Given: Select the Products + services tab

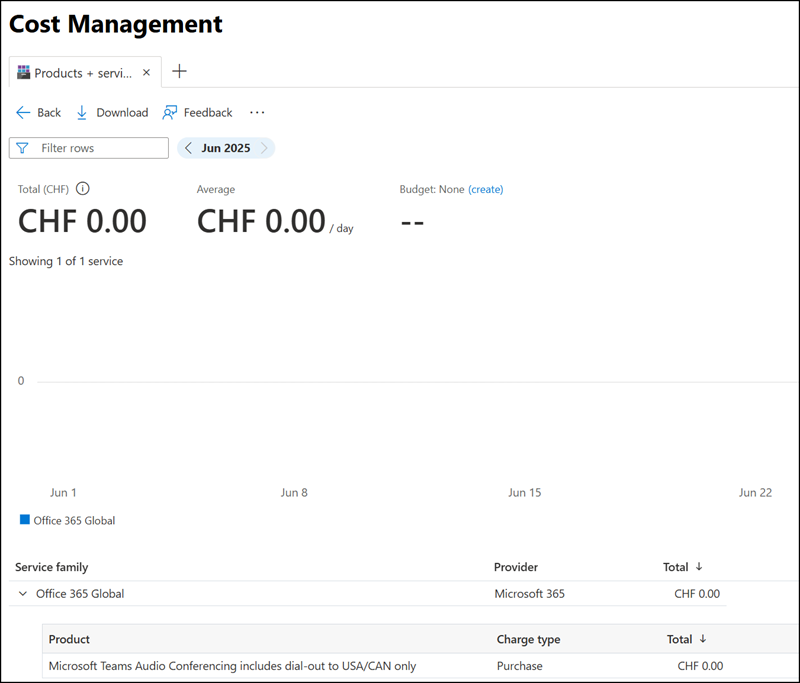Looking at the screenshot, I should (85, 72).
